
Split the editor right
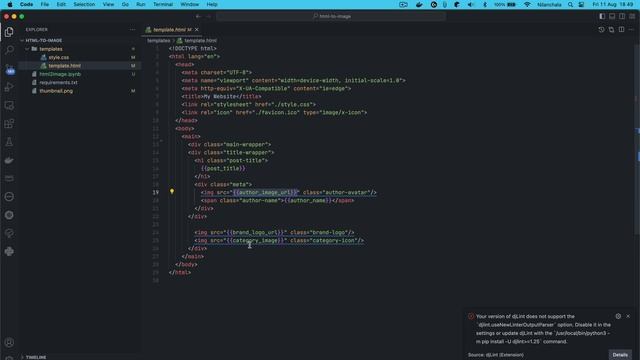point(621,29)
